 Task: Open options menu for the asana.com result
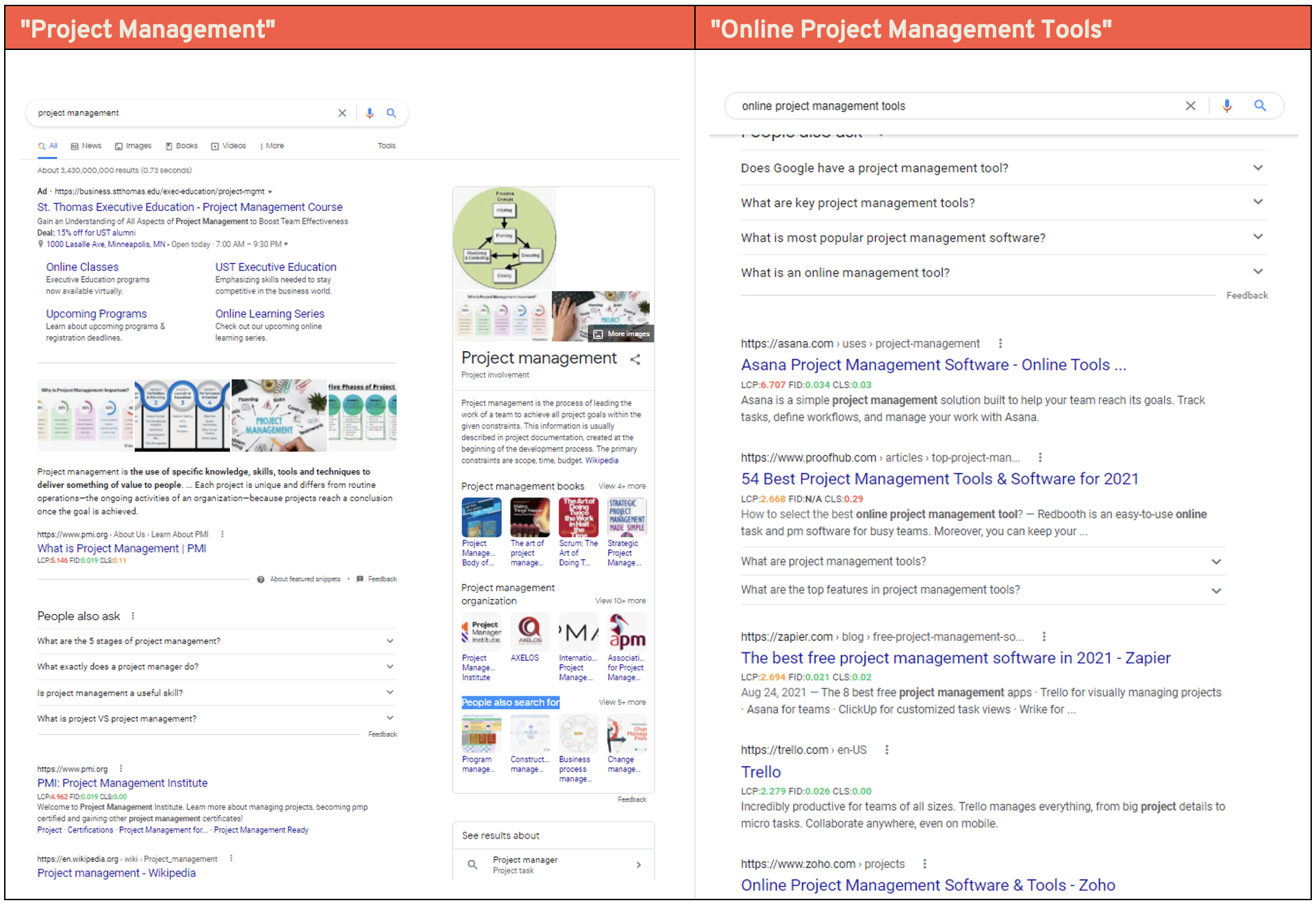(1000, 344)
